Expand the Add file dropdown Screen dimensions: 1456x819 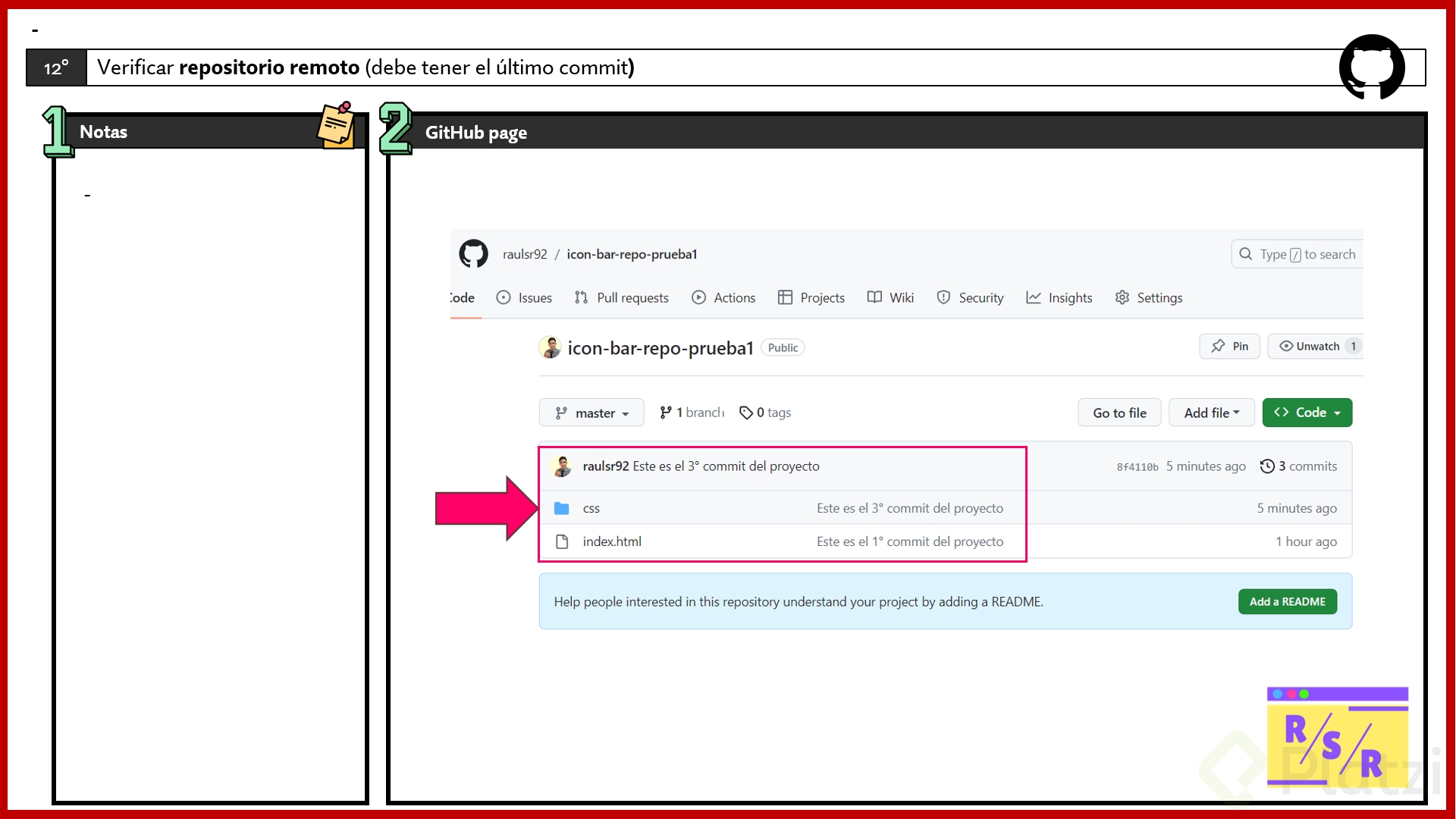point(1212,413)
